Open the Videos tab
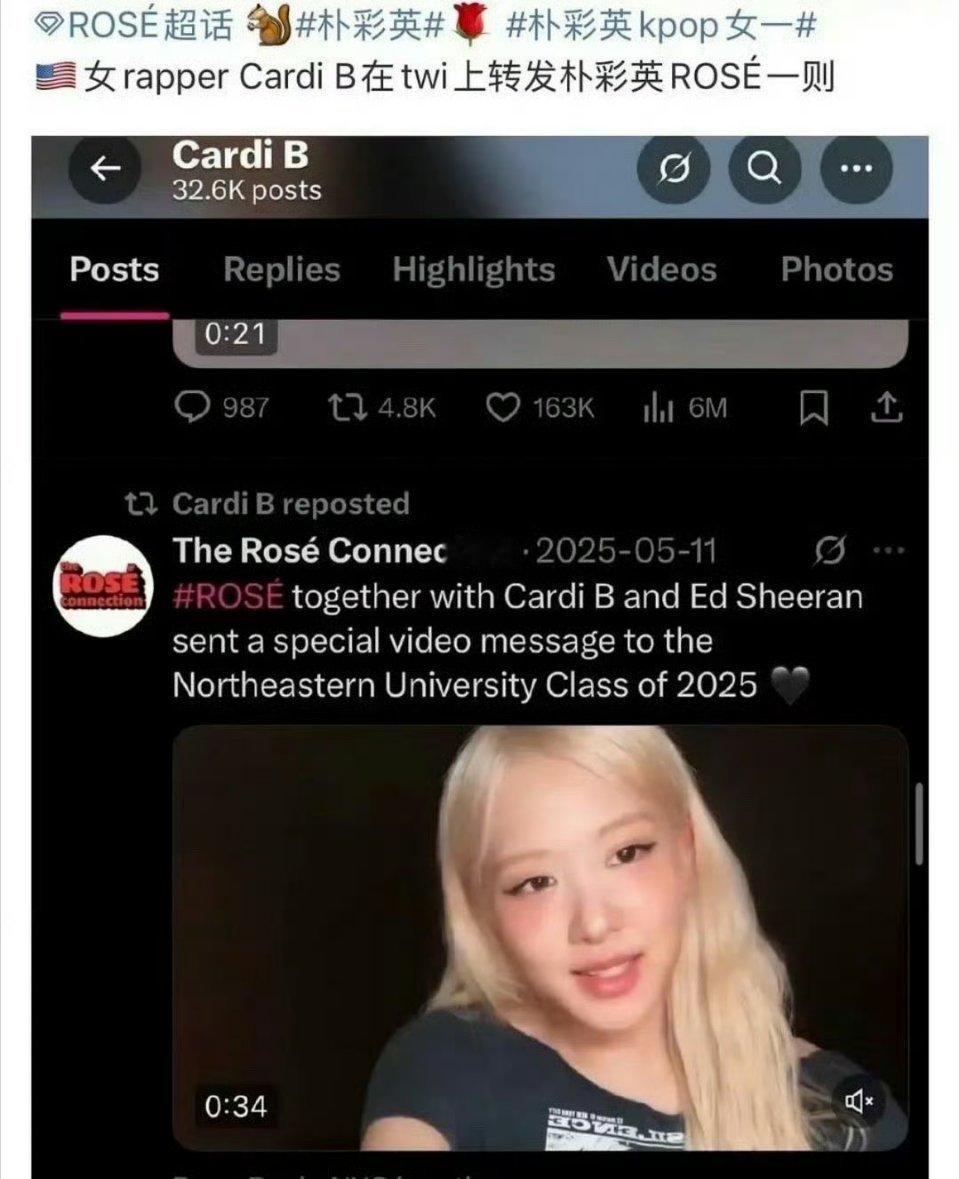Screen dimensions: 960x1179 [662, 269]
